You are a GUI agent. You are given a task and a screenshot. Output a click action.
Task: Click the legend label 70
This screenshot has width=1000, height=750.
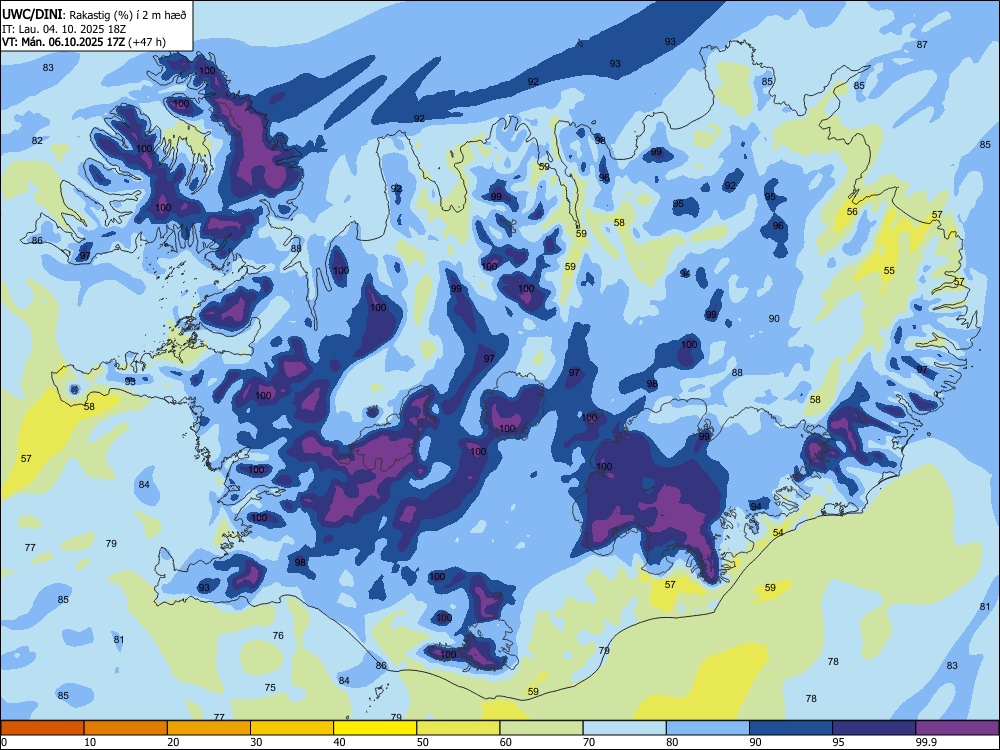pos(589,742)
